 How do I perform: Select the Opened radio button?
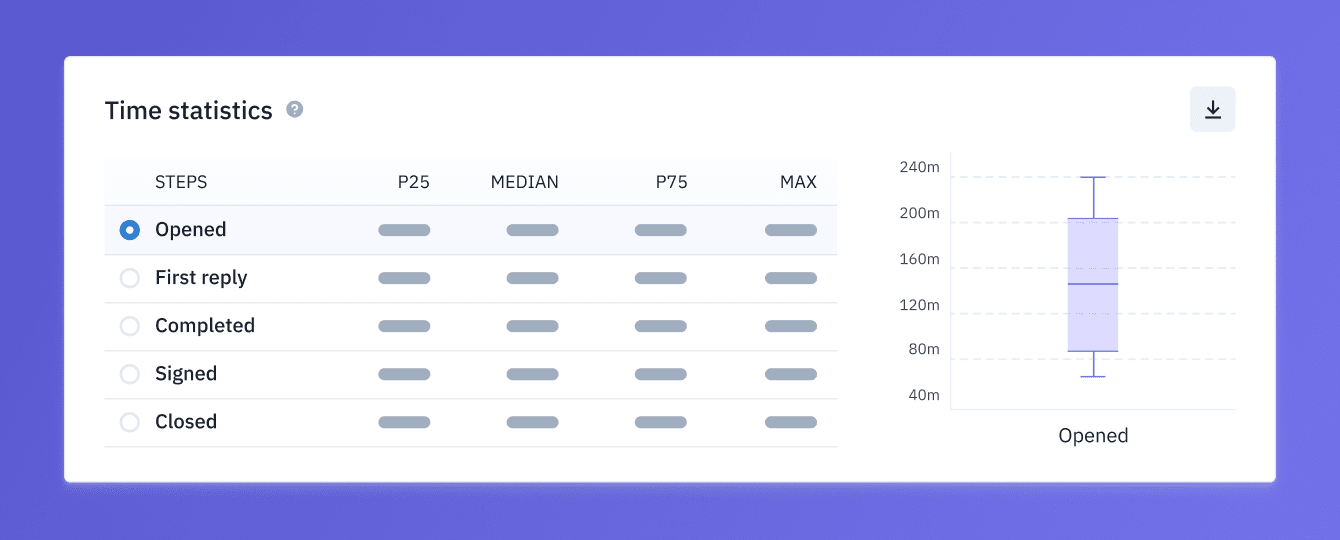129,230
